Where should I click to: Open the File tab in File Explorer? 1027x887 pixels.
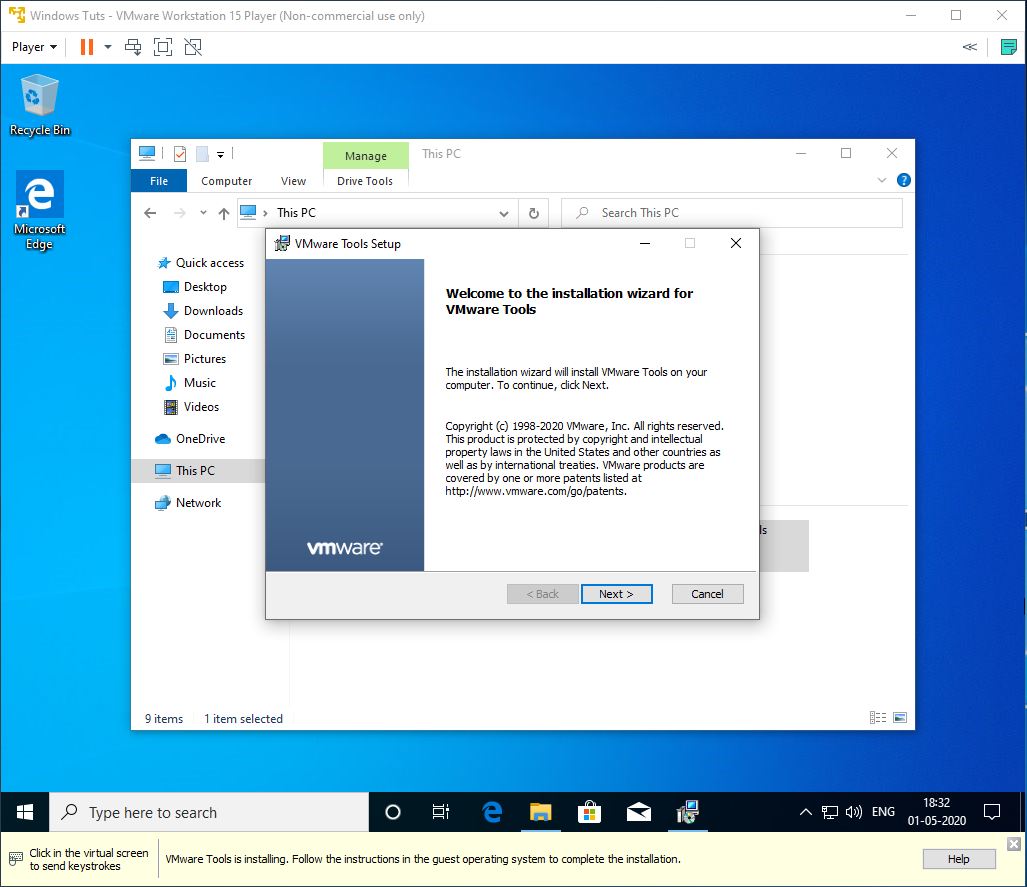159,181
